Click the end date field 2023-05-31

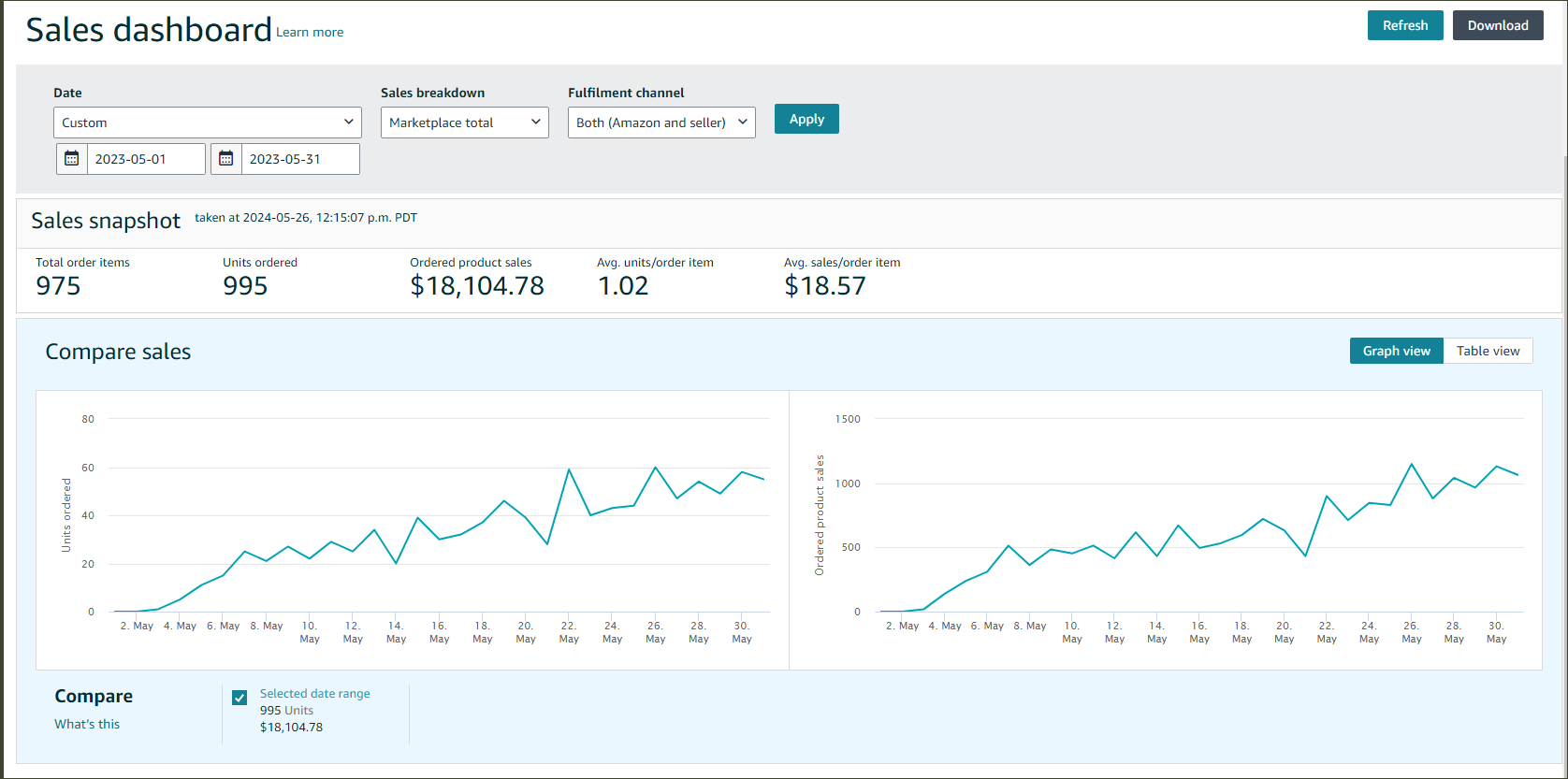(x=299, y=159)
